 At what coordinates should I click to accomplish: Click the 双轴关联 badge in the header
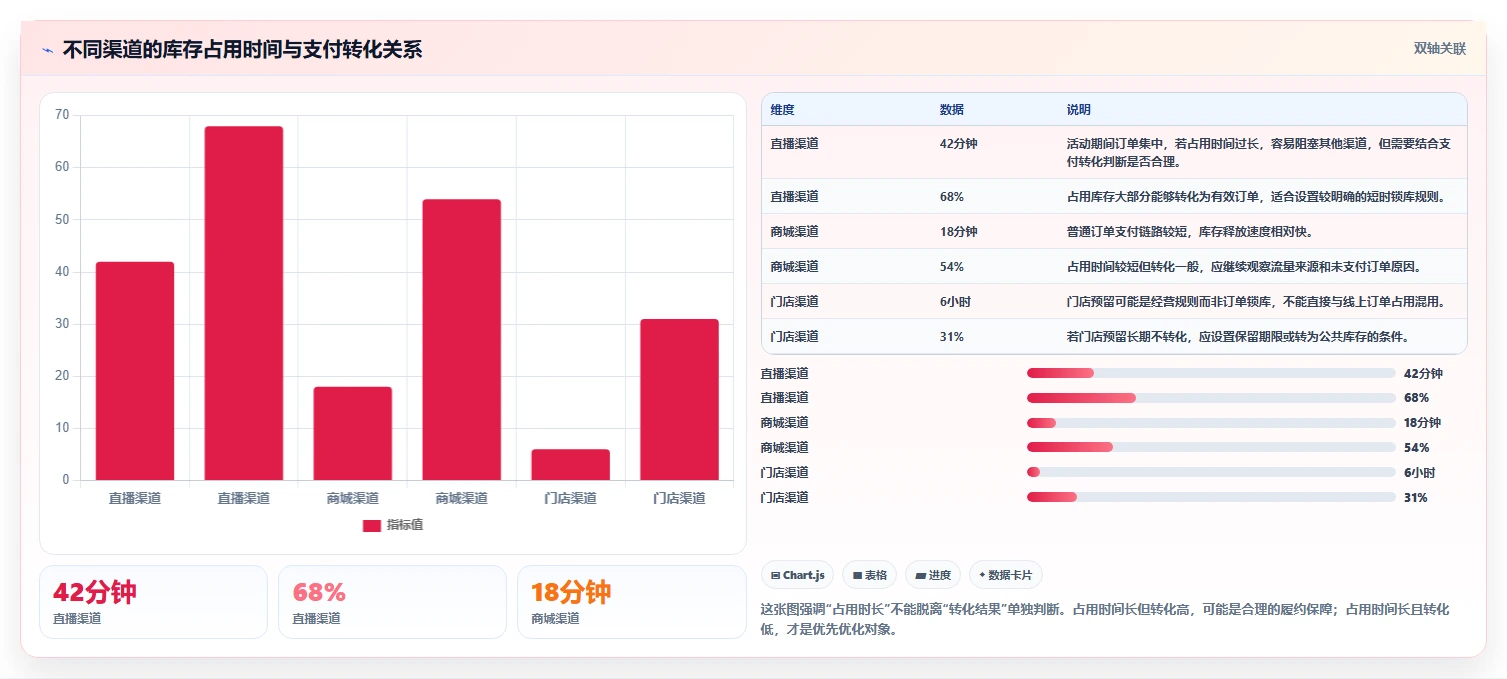(x=1439, y=49)
